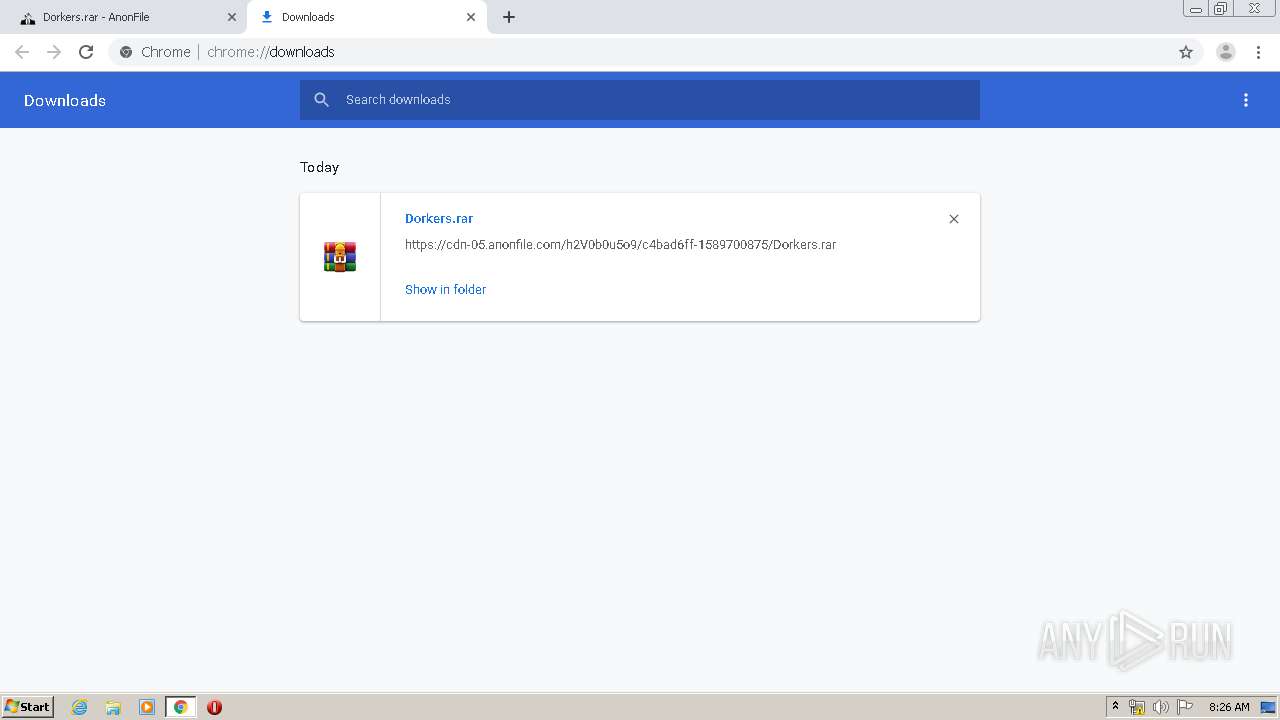
Task: Bookmark this page with the star icon
Action: pyautogui.click(x=1186, y=52)
